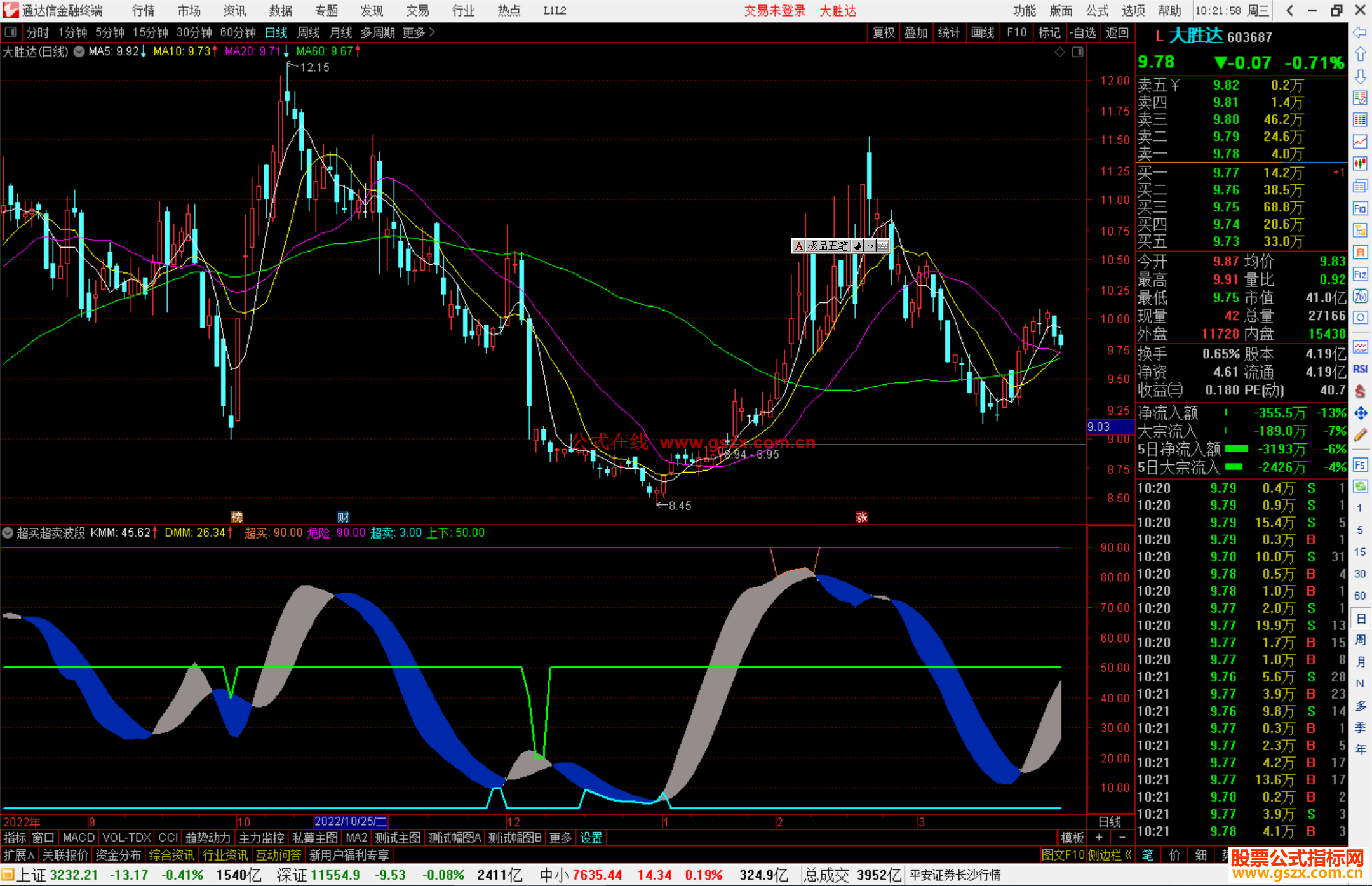Click the F10 company info sidebar icon

(x=1360, y=208)
